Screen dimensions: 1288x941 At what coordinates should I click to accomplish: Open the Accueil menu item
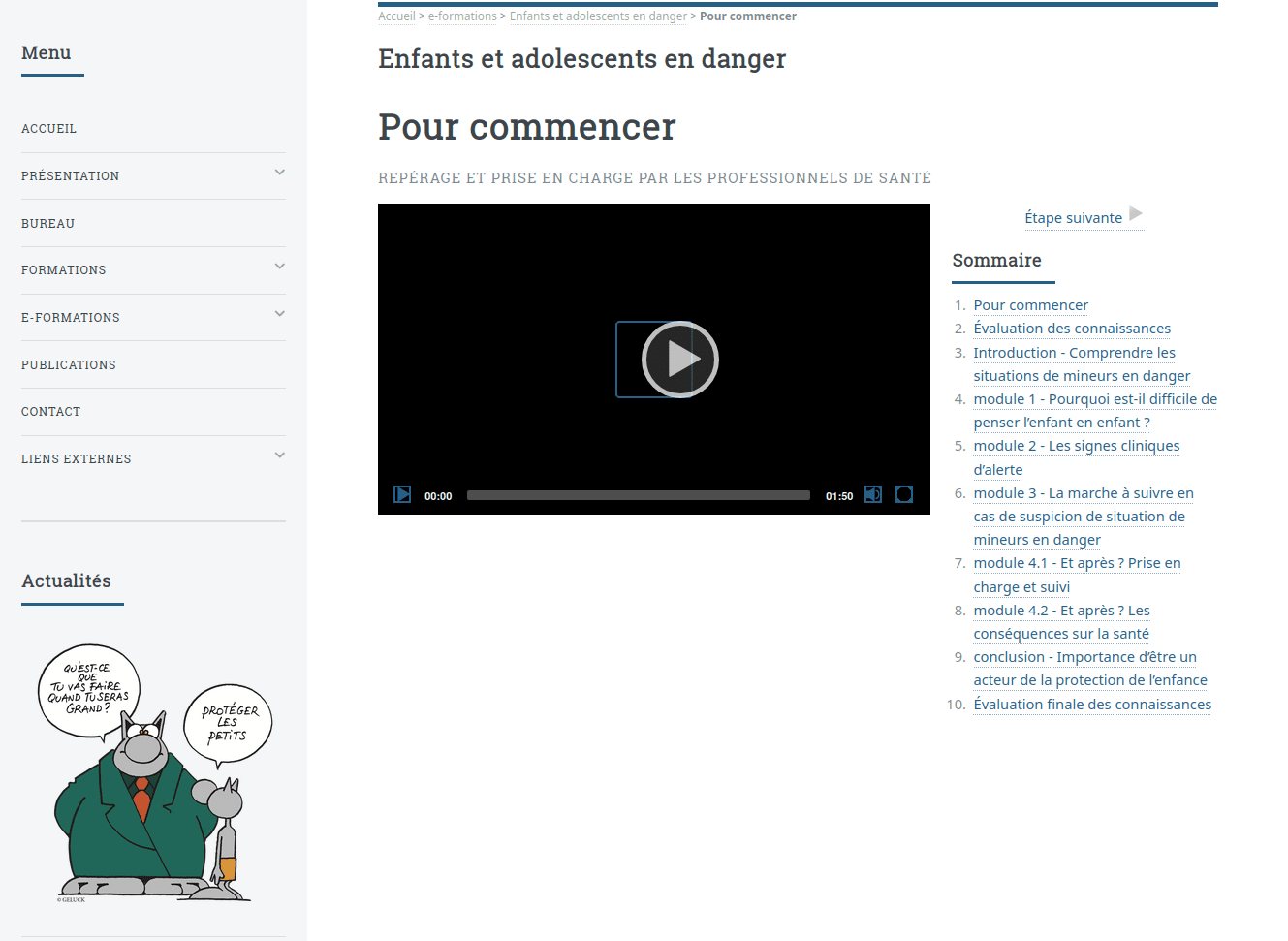pos(49,129)
